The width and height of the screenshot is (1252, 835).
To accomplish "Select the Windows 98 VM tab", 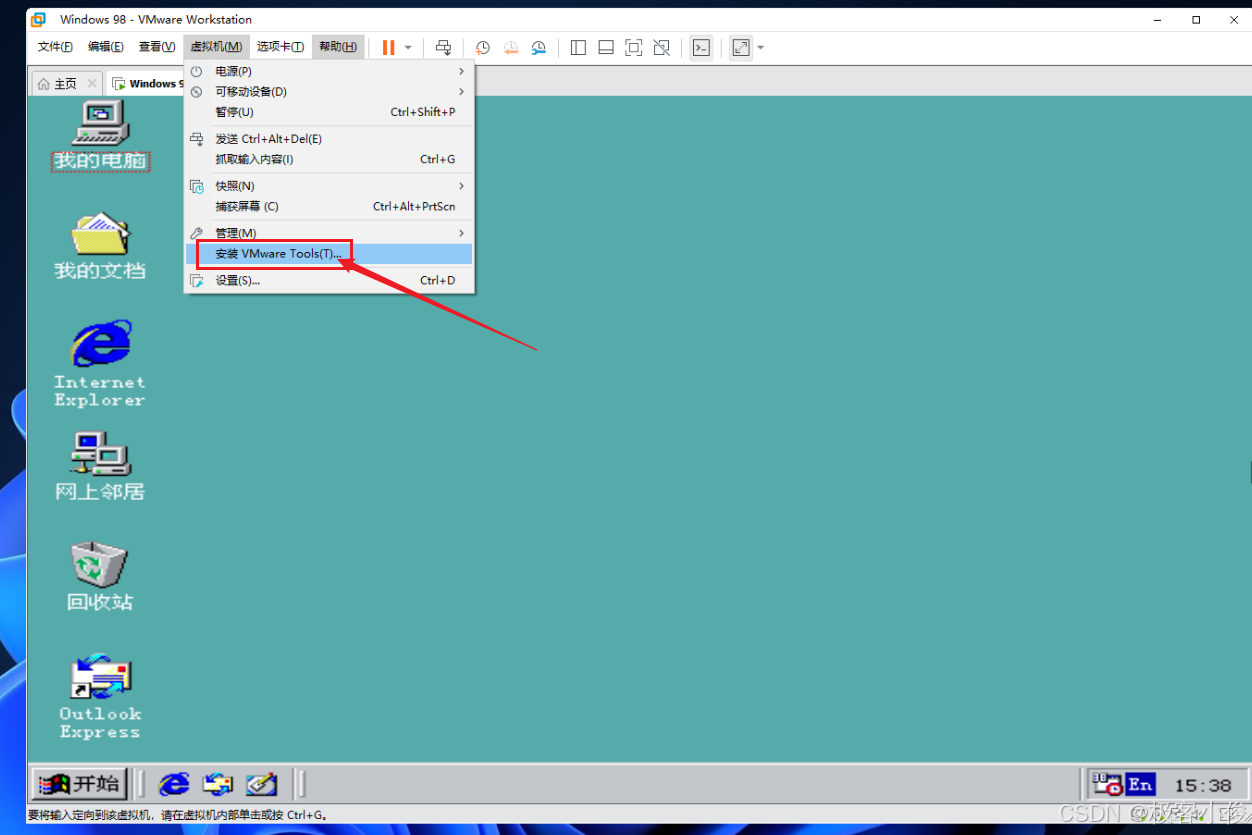I will click(146, 84).
